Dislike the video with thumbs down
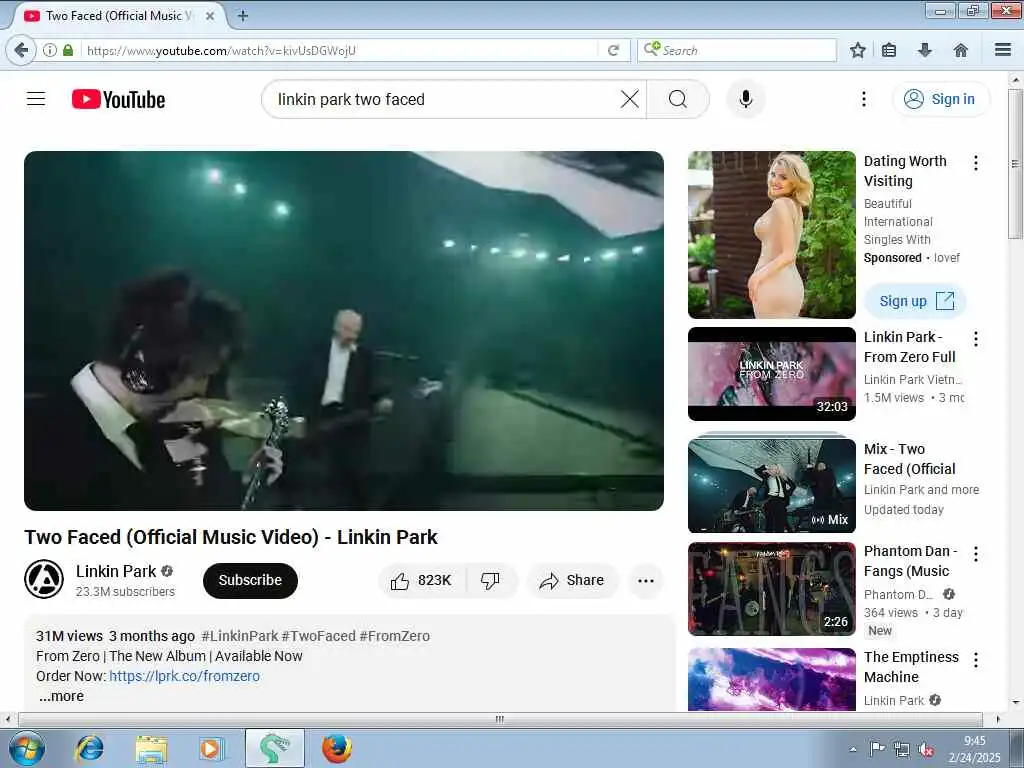The width and height of the screenshot is (1024, 768). coord(490,581)
